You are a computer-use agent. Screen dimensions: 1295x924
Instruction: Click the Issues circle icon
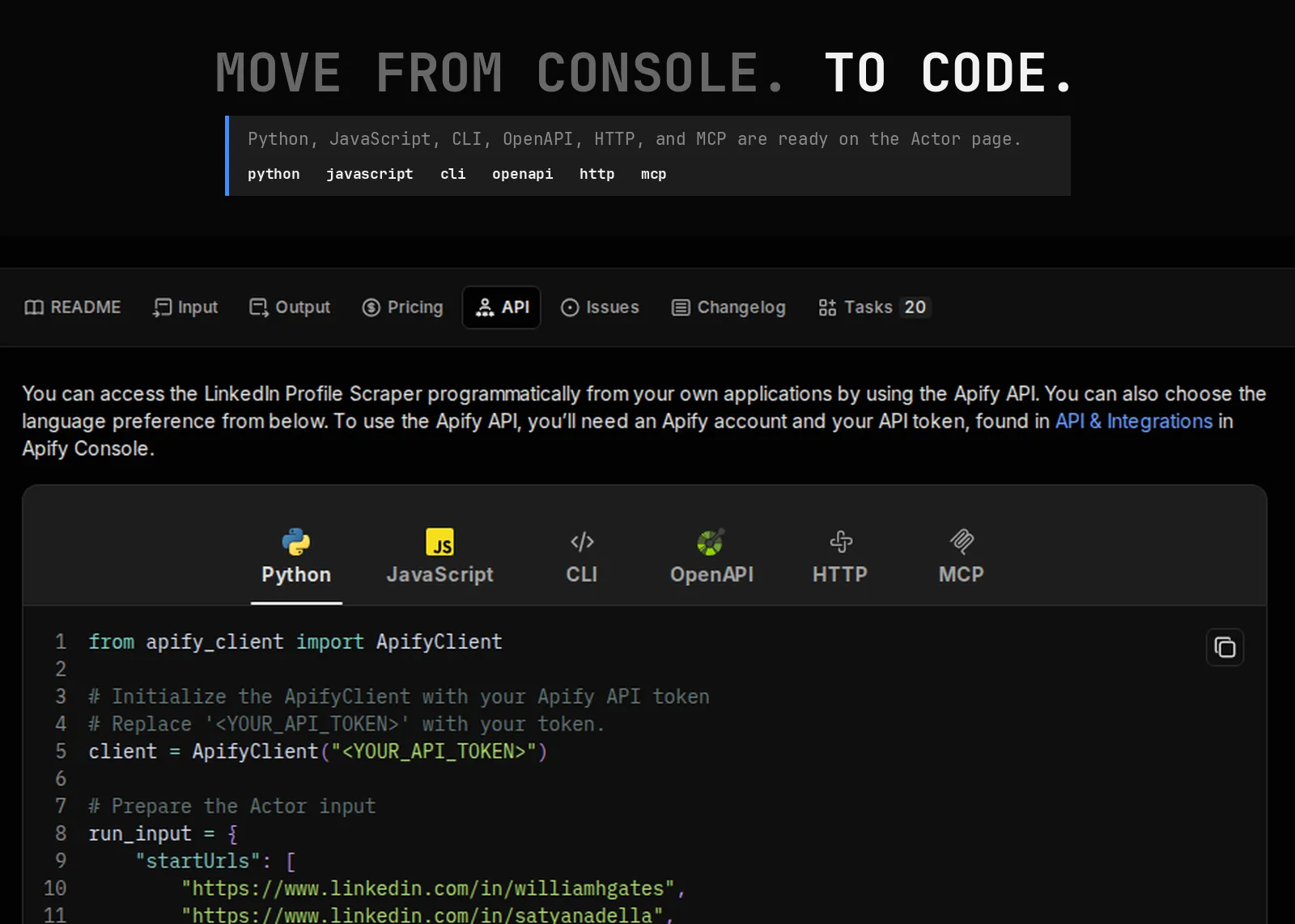click(x=570, y=307)
